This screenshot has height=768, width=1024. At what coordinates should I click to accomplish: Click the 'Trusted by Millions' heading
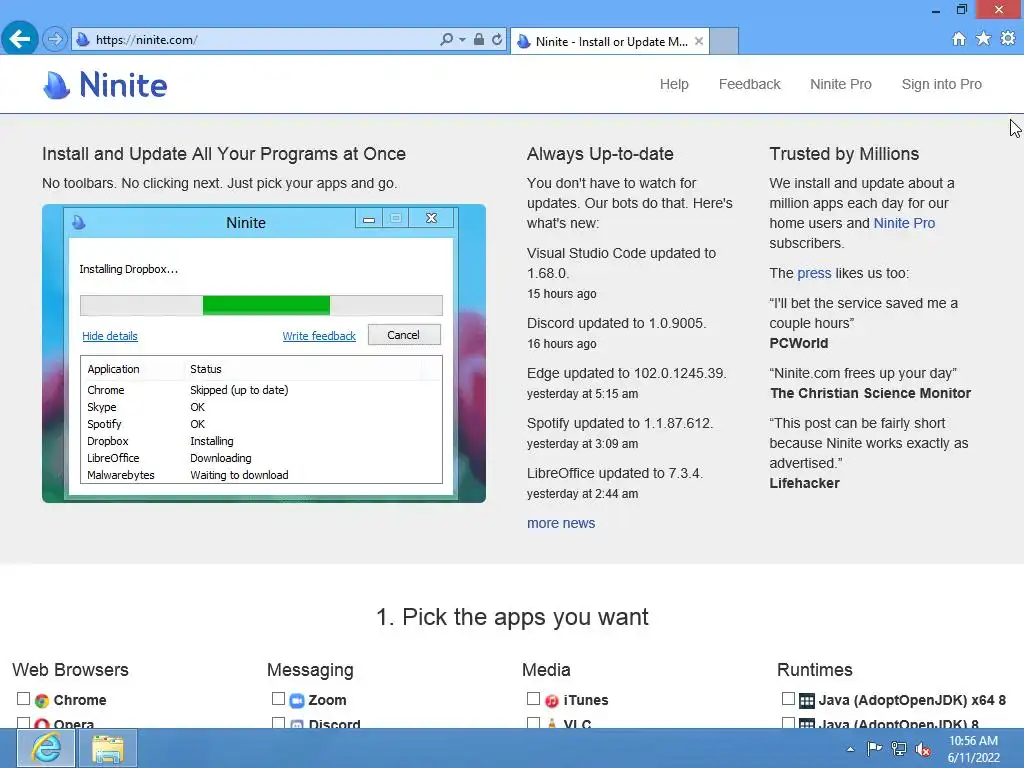[844, 154]
